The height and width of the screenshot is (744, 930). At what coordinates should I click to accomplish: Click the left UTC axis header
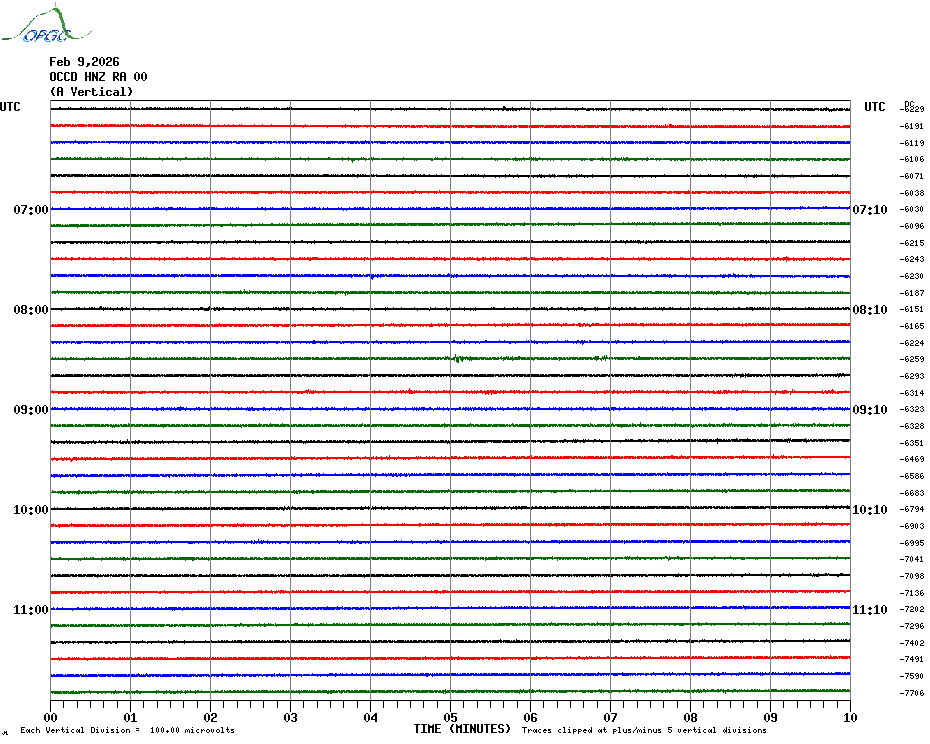tap(10, 107)
